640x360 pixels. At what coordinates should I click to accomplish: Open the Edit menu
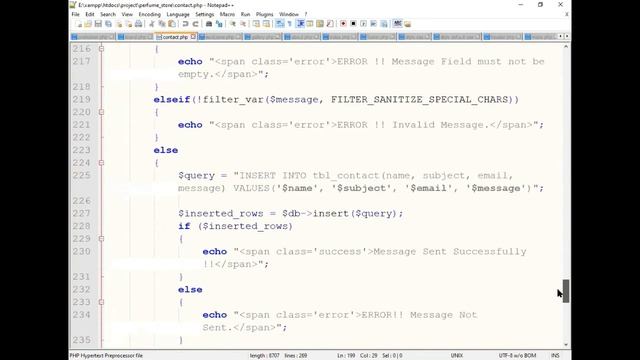click(x=90, y=14)
